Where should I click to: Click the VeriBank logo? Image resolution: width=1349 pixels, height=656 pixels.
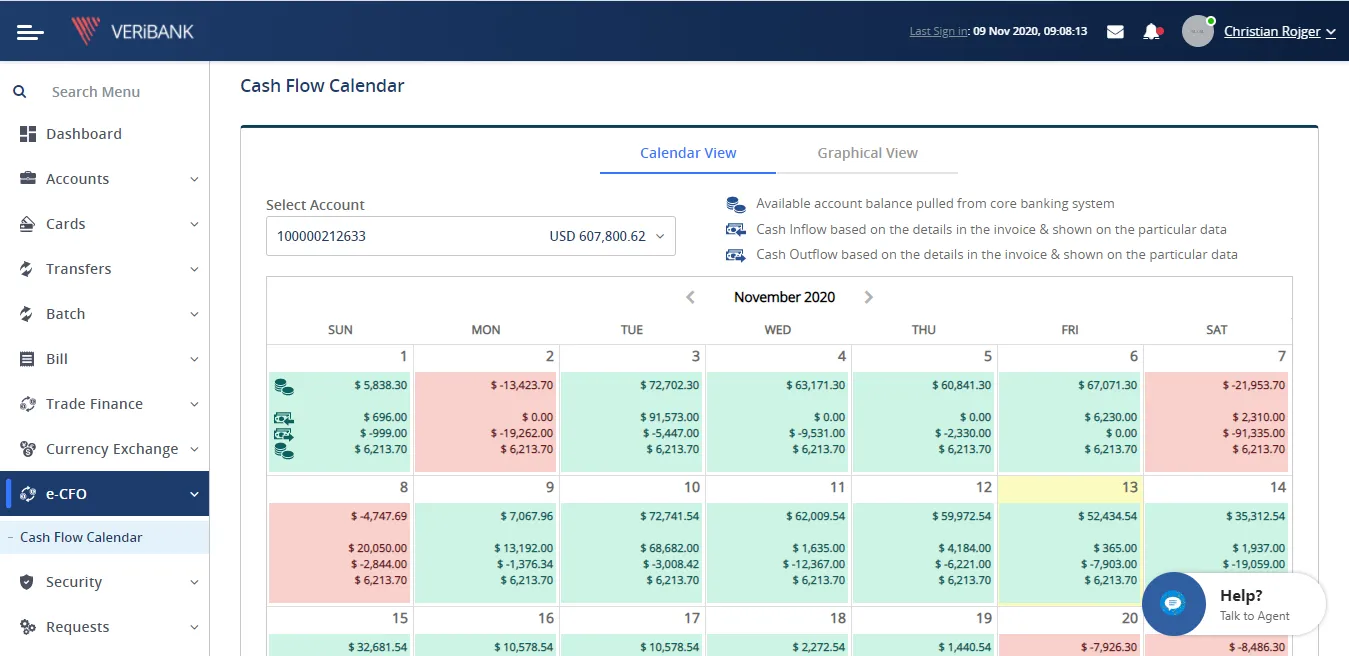pyautogui.click(x=133, y=31)
